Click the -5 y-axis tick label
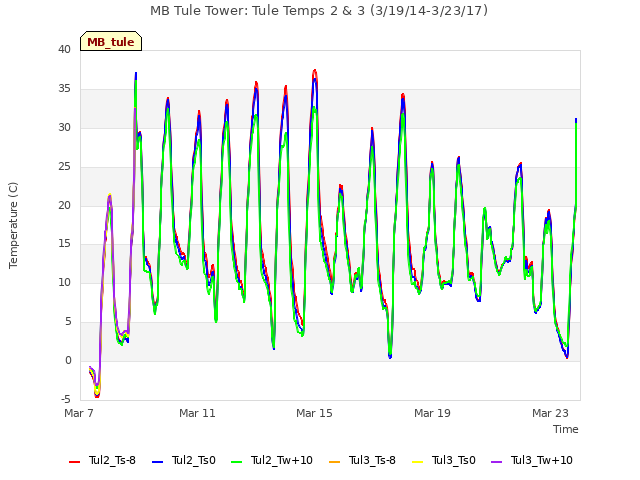The height and width of the screenshot is (480, 640). click(66, 399)
